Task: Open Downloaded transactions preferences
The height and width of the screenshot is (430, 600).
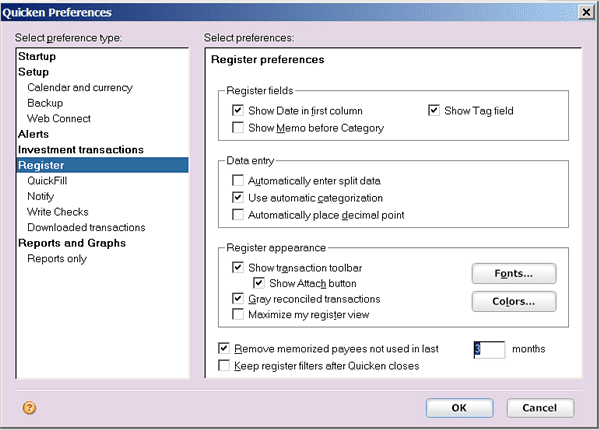Action: coord(86,227)
